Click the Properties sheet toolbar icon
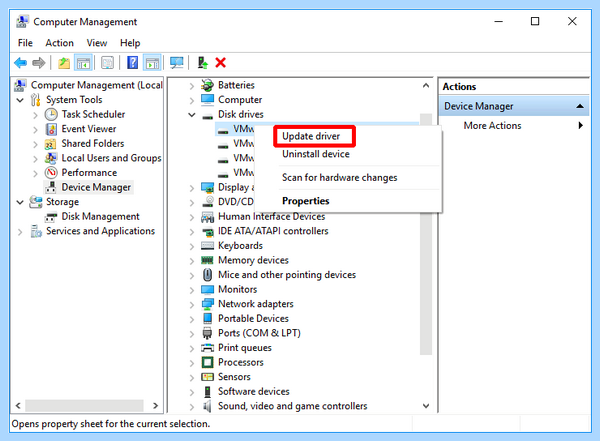The image size is (600, 441). (108, 62)
